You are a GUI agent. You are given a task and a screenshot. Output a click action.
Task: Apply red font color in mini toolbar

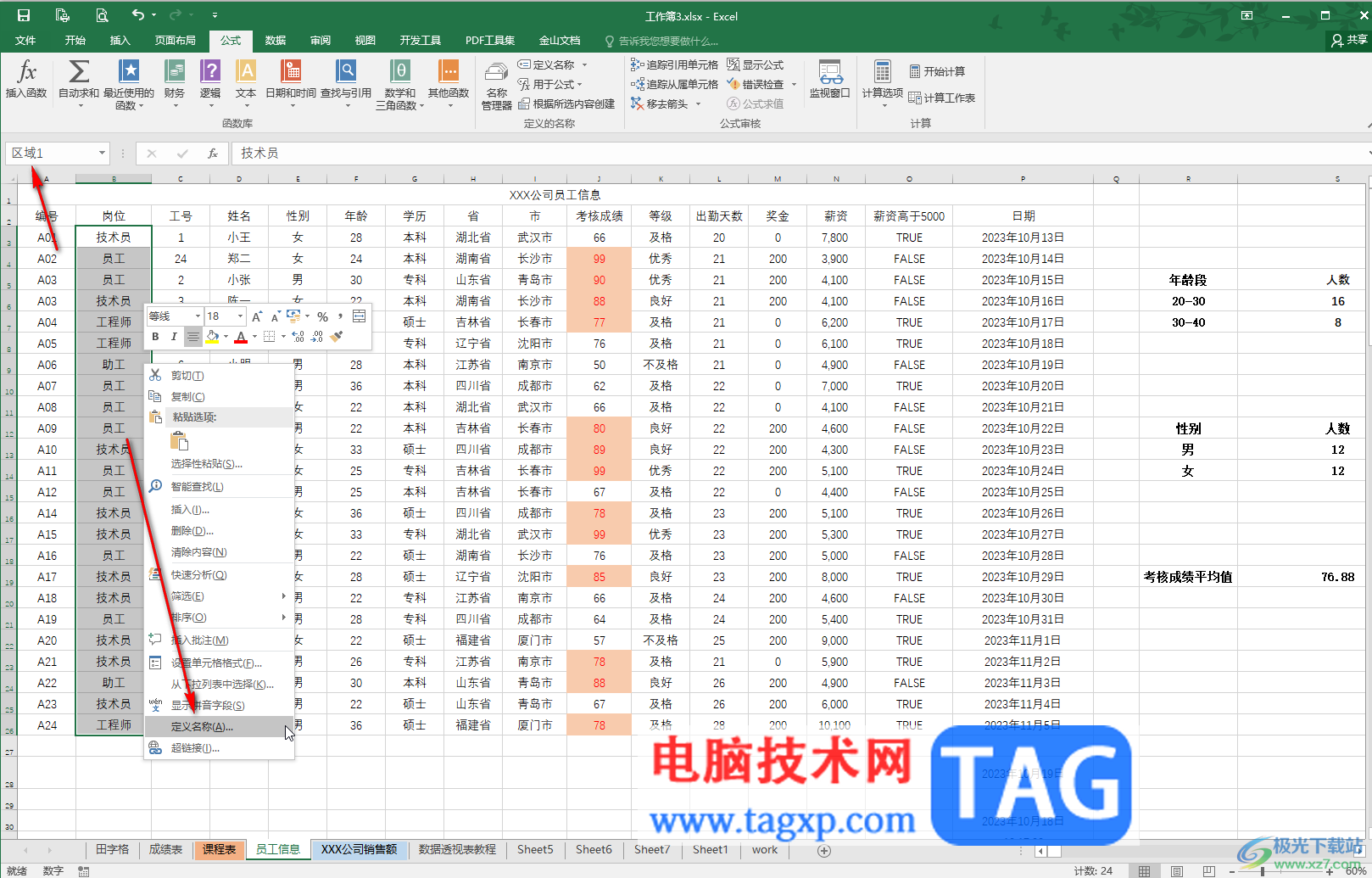(x=241, y=337)
